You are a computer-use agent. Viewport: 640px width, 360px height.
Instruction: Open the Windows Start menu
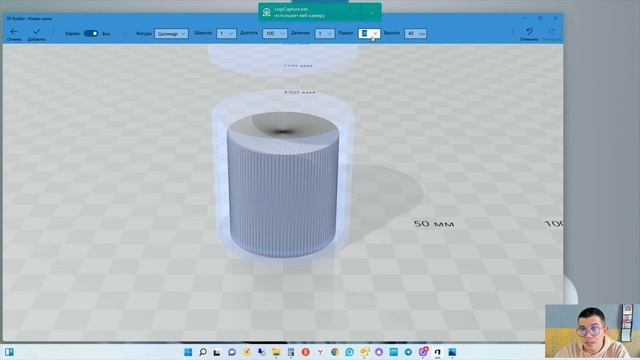(x=188, y=352)
